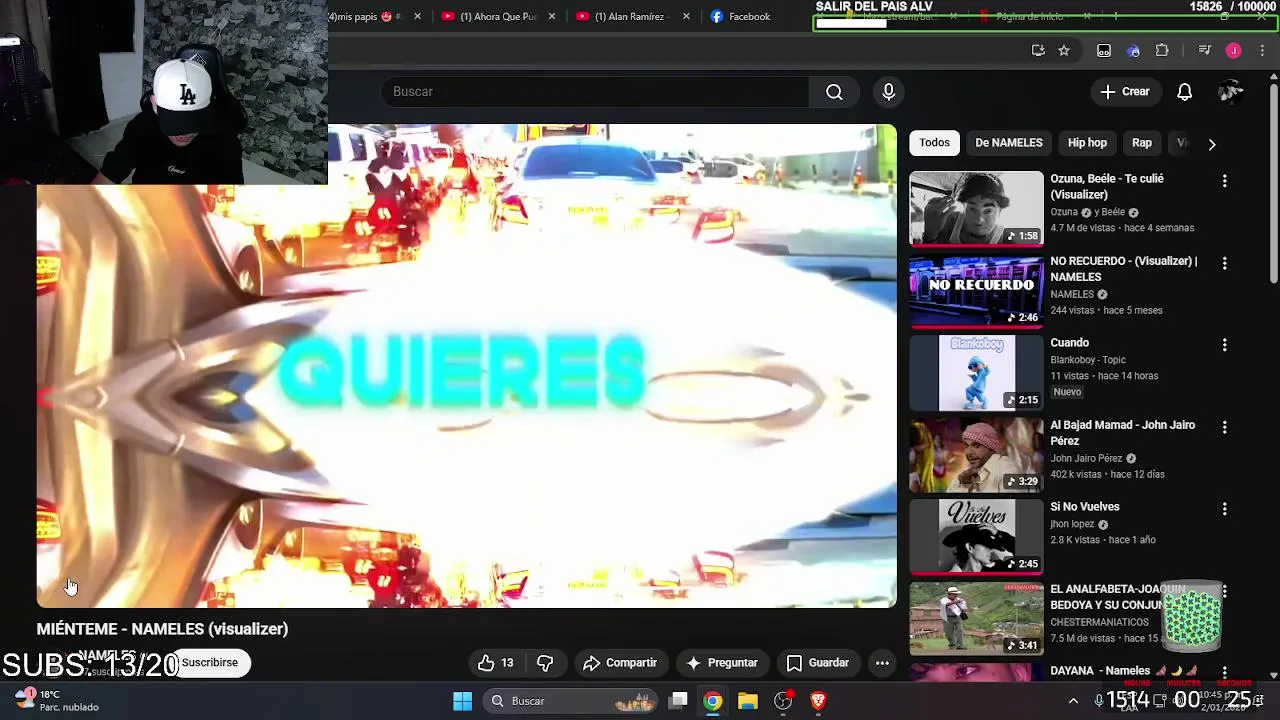Screen dimensions: 1280x720
Task: Click the John Jairo Pérez channel name
Action: [1086, 458]
